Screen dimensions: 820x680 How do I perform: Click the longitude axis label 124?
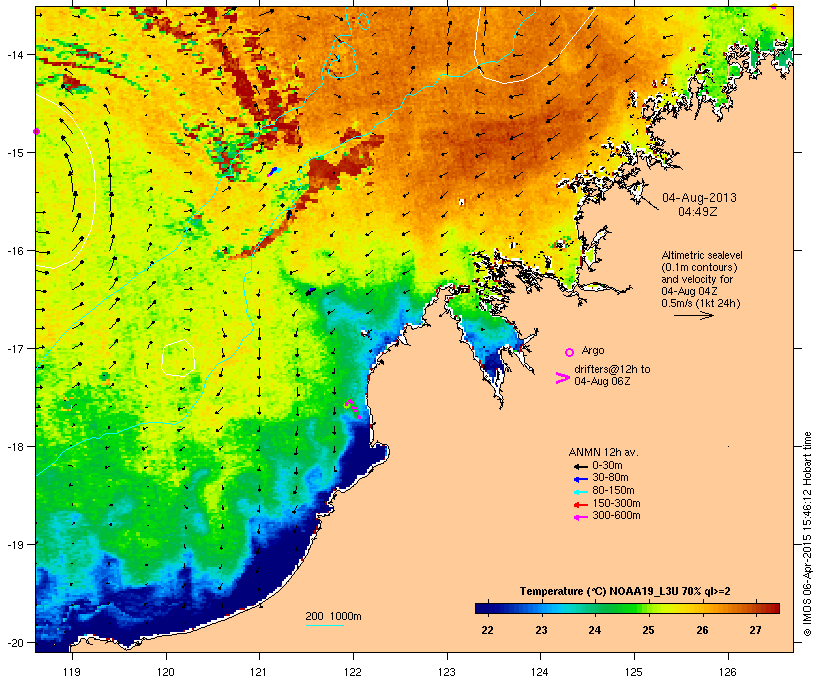540,672
